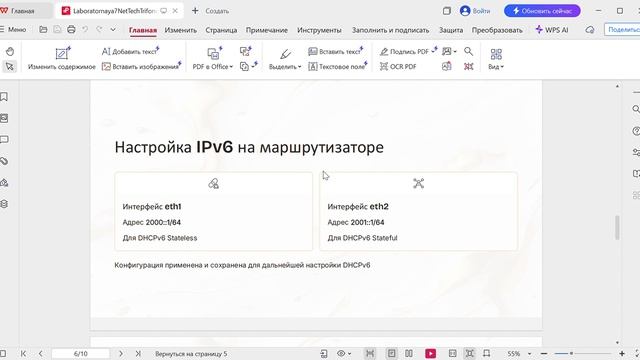
Task: Open Выделить highlight dropdown
Action: [285, 58]
